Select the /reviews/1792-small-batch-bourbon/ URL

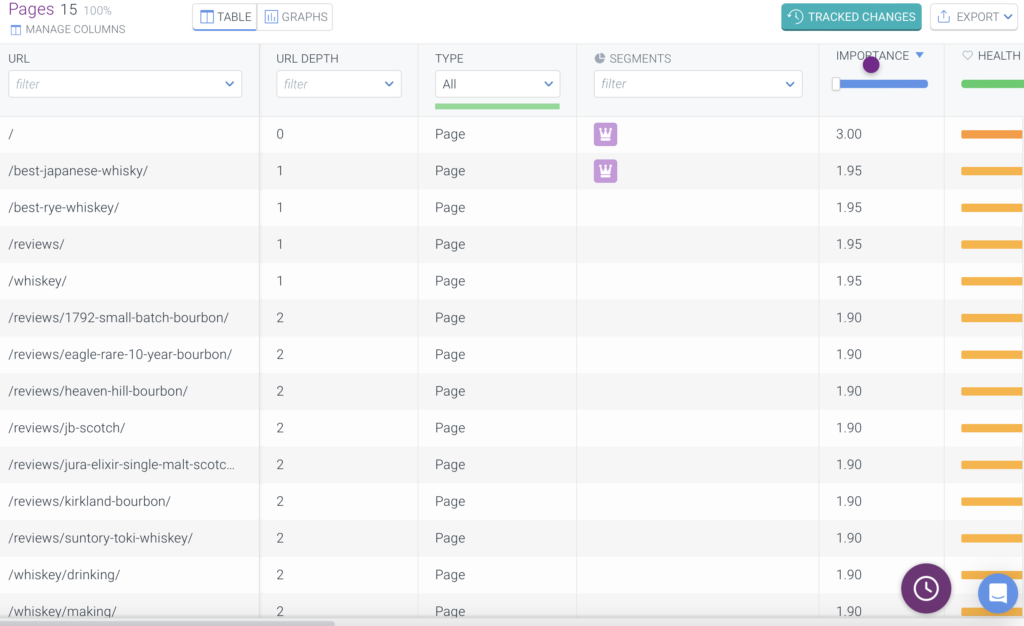click(119, 317)
